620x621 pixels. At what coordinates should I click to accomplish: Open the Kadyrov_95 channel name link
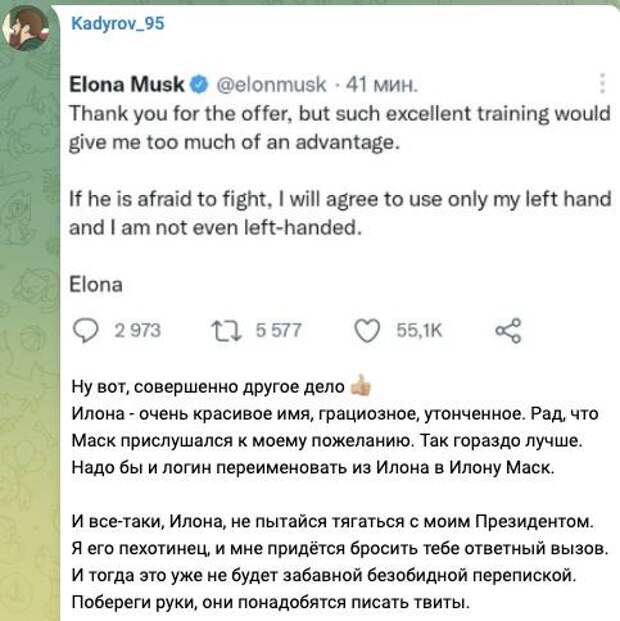click(118, 23)
